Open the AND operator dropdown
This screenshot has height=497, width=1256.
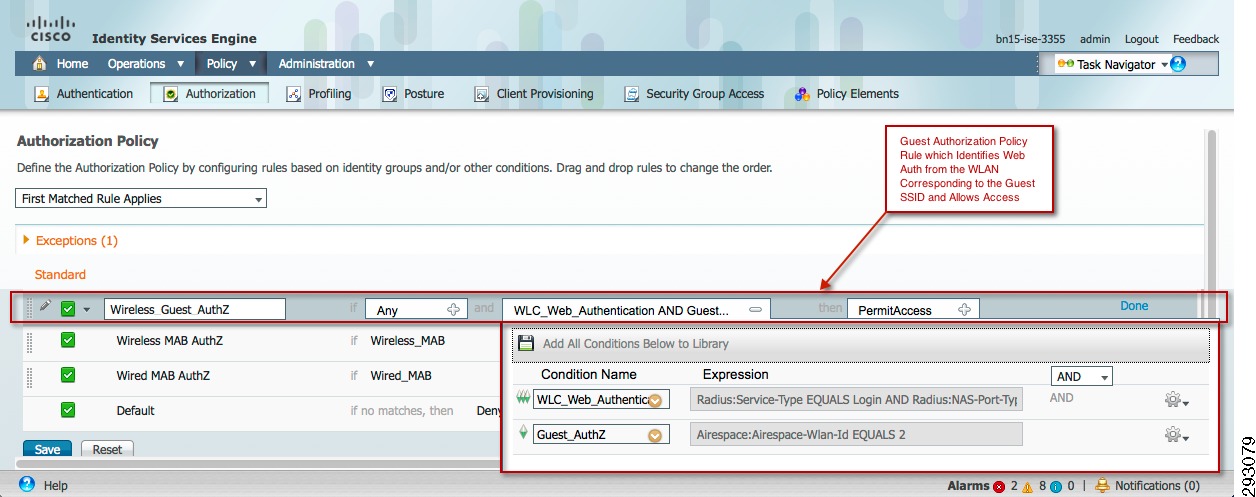pos(1082,377)
